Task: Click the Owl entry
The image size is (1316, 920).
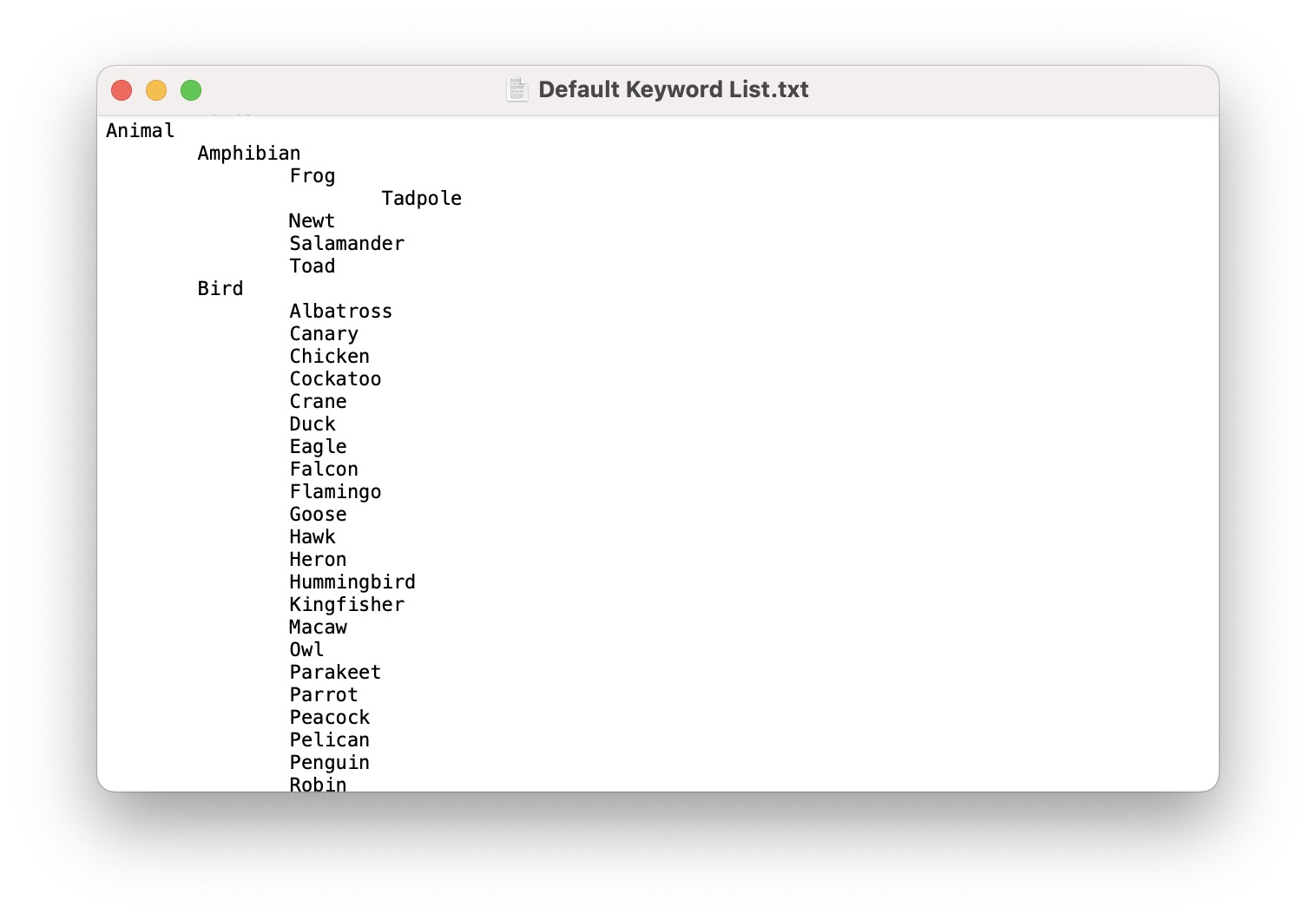Action: (306, 650)
